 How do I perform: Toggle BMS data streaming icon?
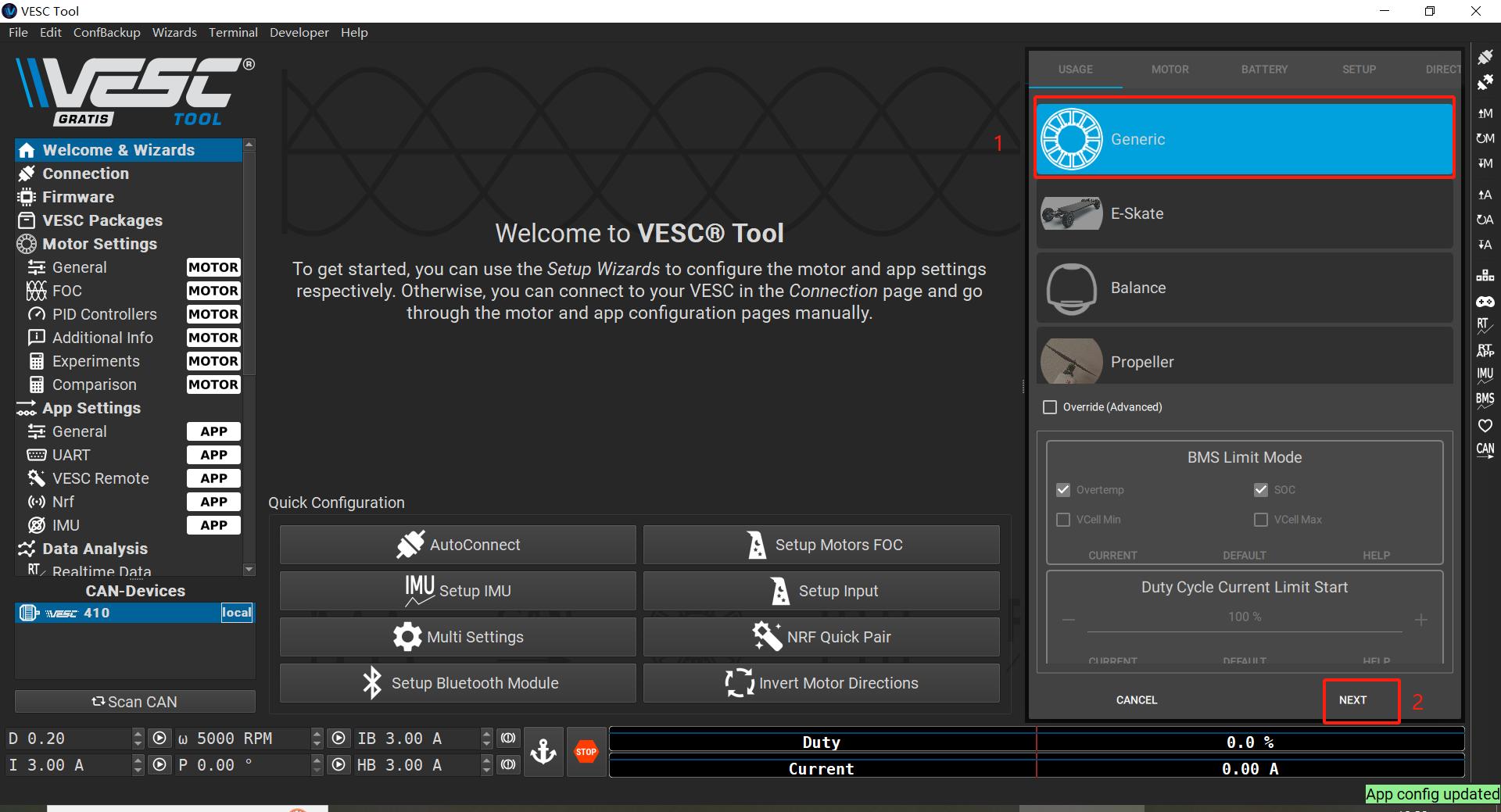click(1485, 400)
